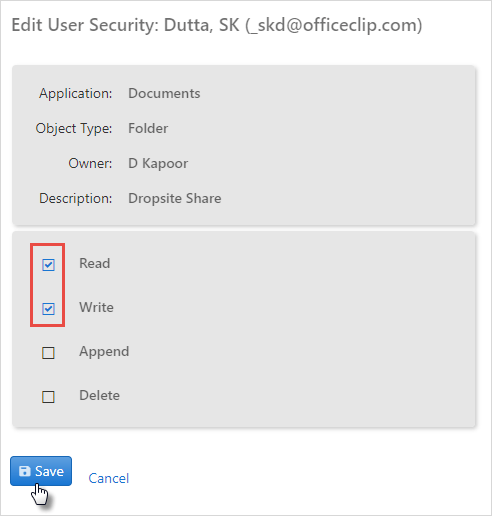This screenshot has height=516, width=492.
Task: Uncheck the Write permission checkbox
Action: (48, 309)
